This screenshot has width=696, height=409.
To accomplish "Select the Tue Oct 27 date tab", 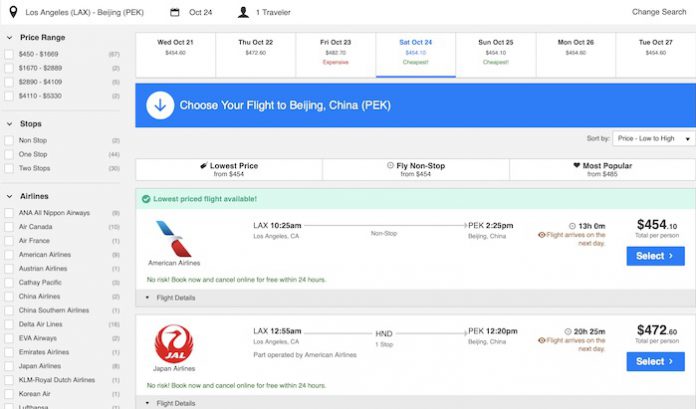I will pos(656,55).
